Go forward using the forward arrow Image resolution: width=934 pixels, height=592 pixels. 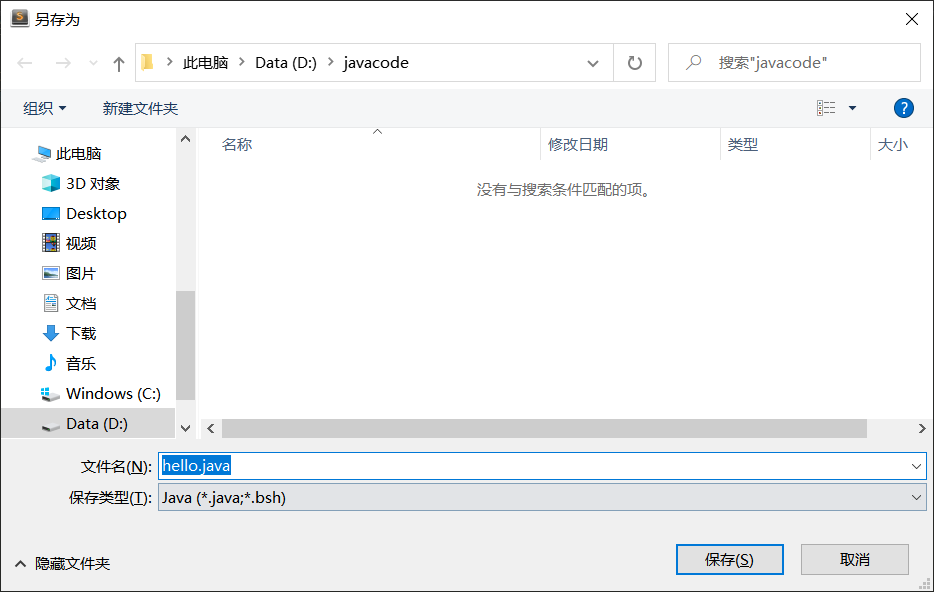click(x=63, y=63)
